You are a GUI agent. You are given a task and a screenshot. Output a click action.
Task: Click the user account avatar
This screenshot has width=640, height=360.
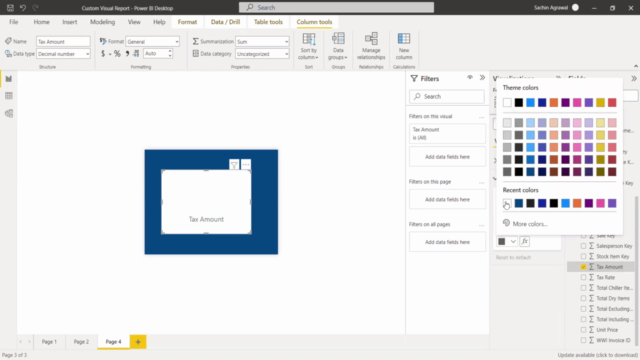click(575, 7)
